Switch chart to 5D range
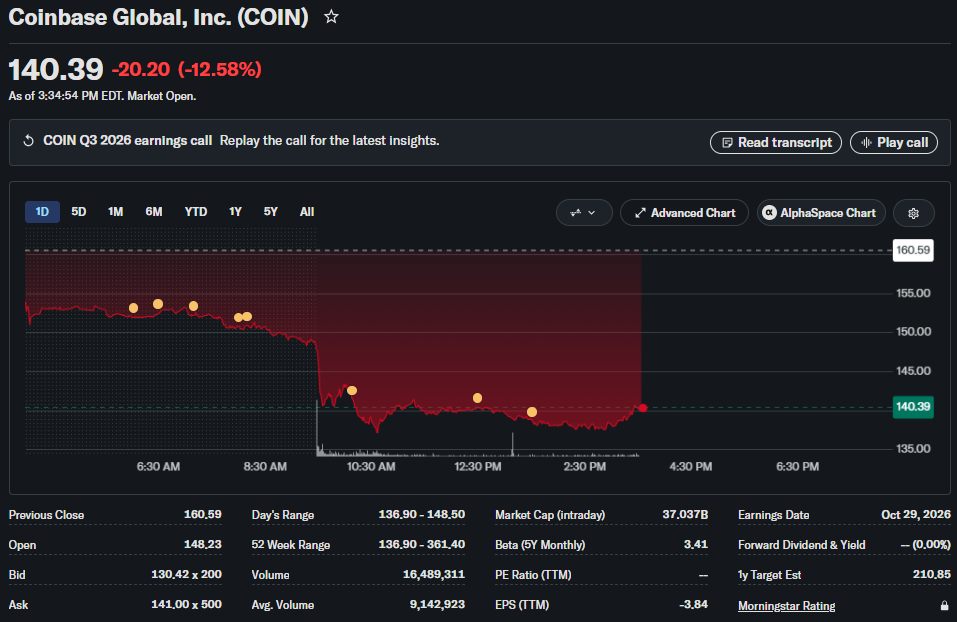 click(79, 212)
